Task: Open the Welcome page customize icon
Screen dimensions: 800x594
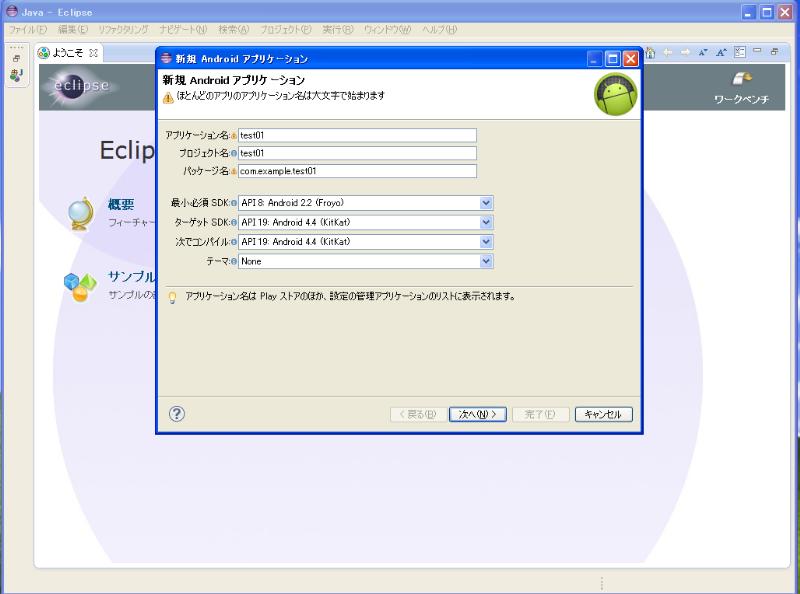Action: pyautogui.click(x=740, y=52)
